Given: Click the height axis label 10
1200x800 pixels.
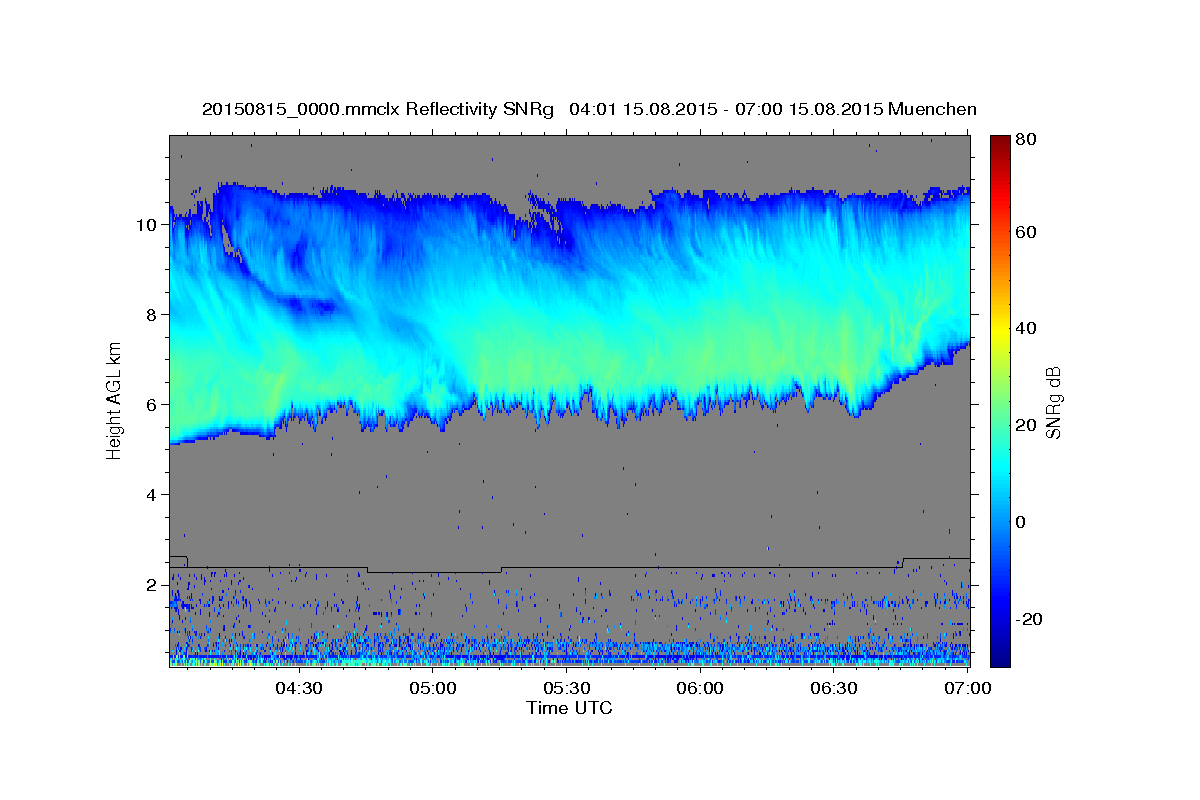Looking at the screenshot, I should click(148, 224).
